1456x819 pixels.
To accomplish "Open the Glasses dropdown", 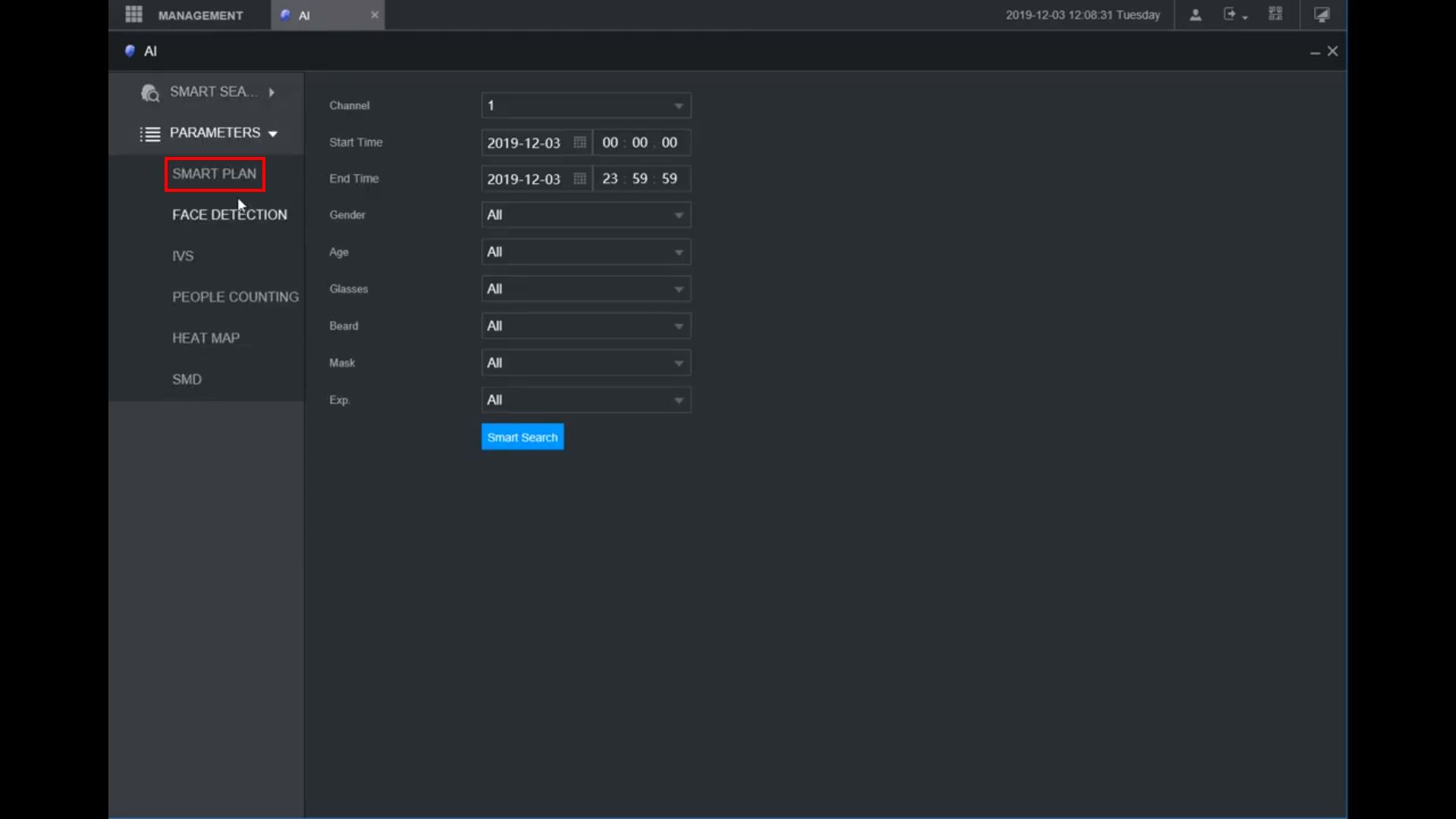I will tap(679, 289).
